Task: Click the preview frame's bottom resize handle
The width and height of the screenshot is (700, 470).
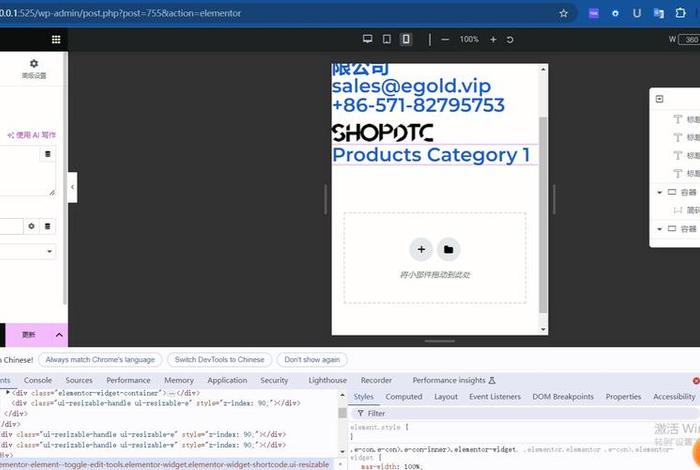Action: click(x=440, y=341)
